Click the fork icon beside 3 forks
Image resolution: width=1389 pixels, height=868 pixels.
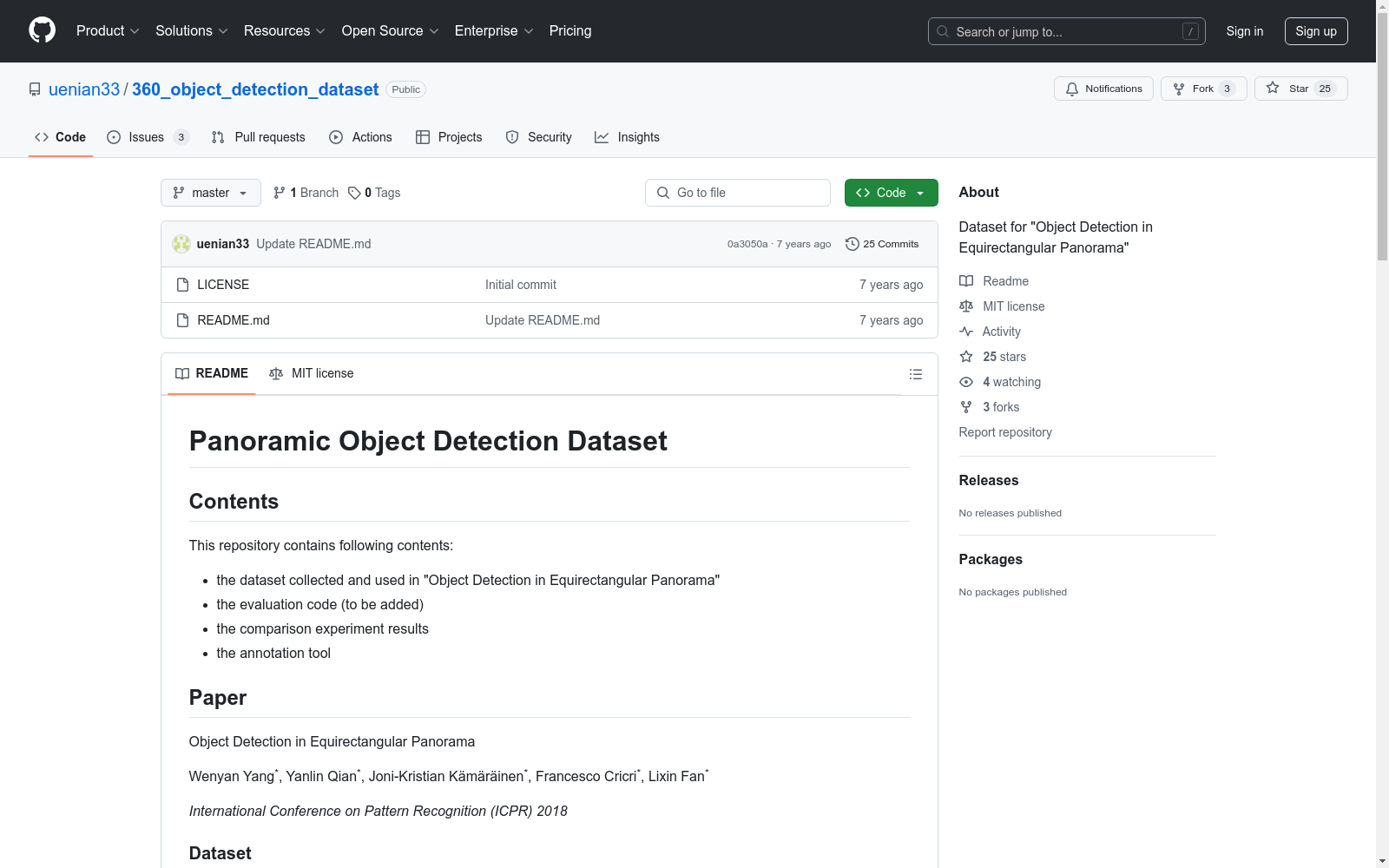pyautogui.click(x=966, y=407)
